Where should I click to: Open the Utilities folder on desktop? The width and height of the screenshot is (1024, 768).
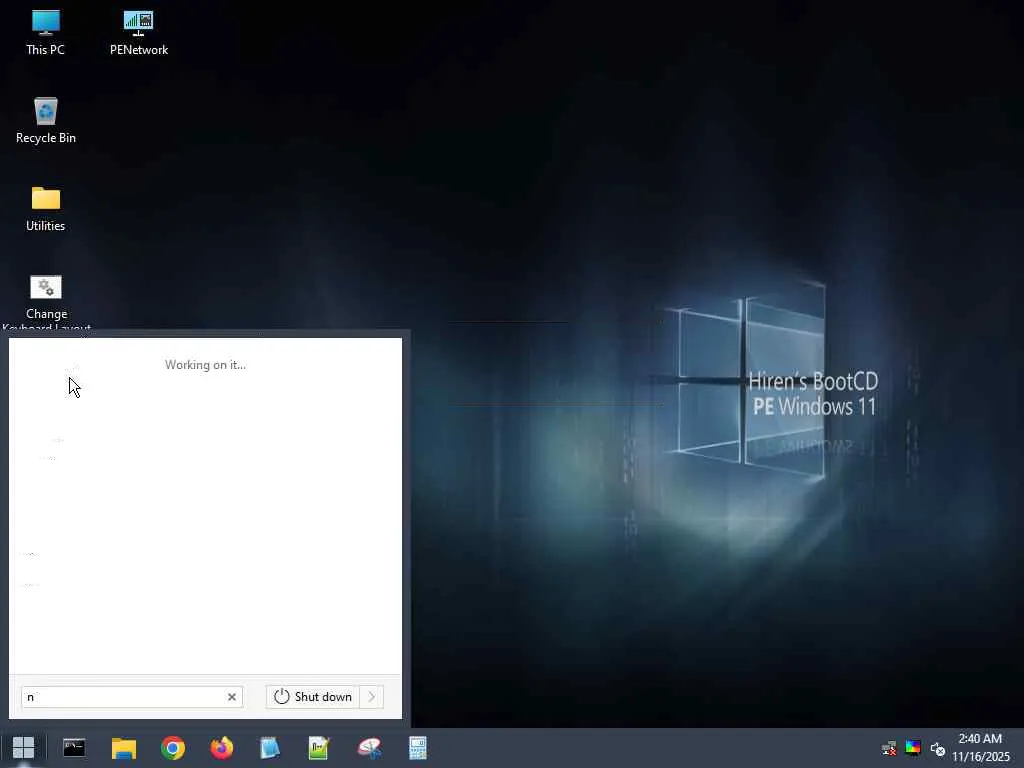pyautogui.click(x=46, y=209)
